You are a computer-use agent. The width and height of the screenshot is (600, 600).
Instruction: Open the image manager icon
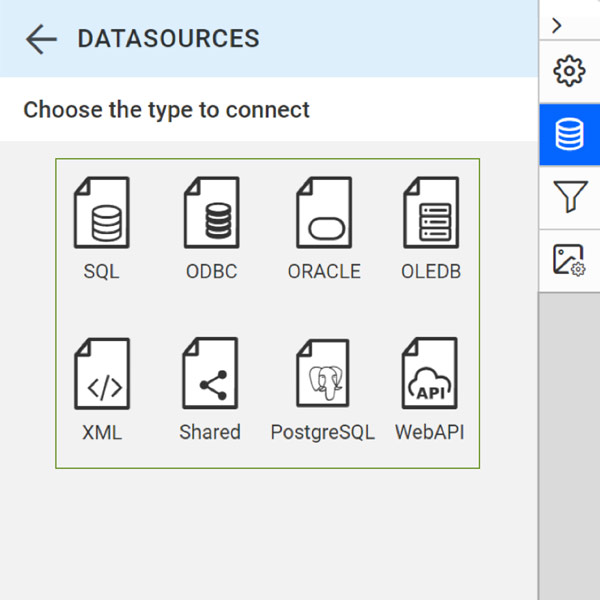pyautogui.click(x=569, y=260)
